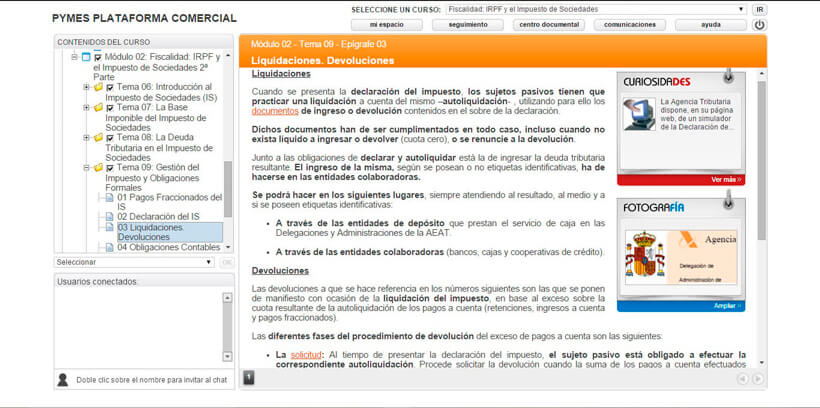This screenshot has height=408, width=820.
Task: Open the 'centro documental' menu
Action: click(549, 25)
